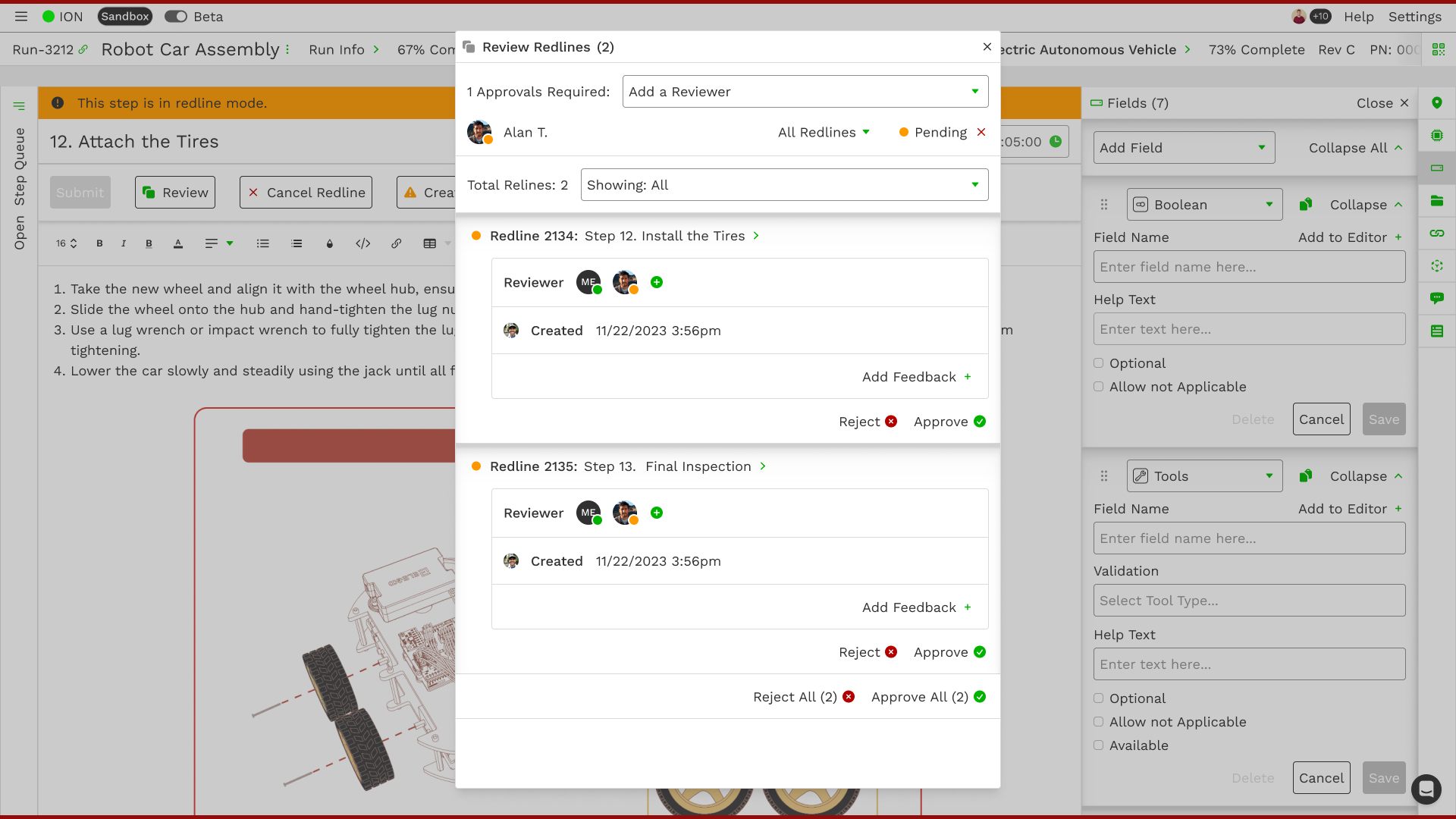Collapse the Boolean field section
The image size is (1456, 819).
(x=1367, y=205)
